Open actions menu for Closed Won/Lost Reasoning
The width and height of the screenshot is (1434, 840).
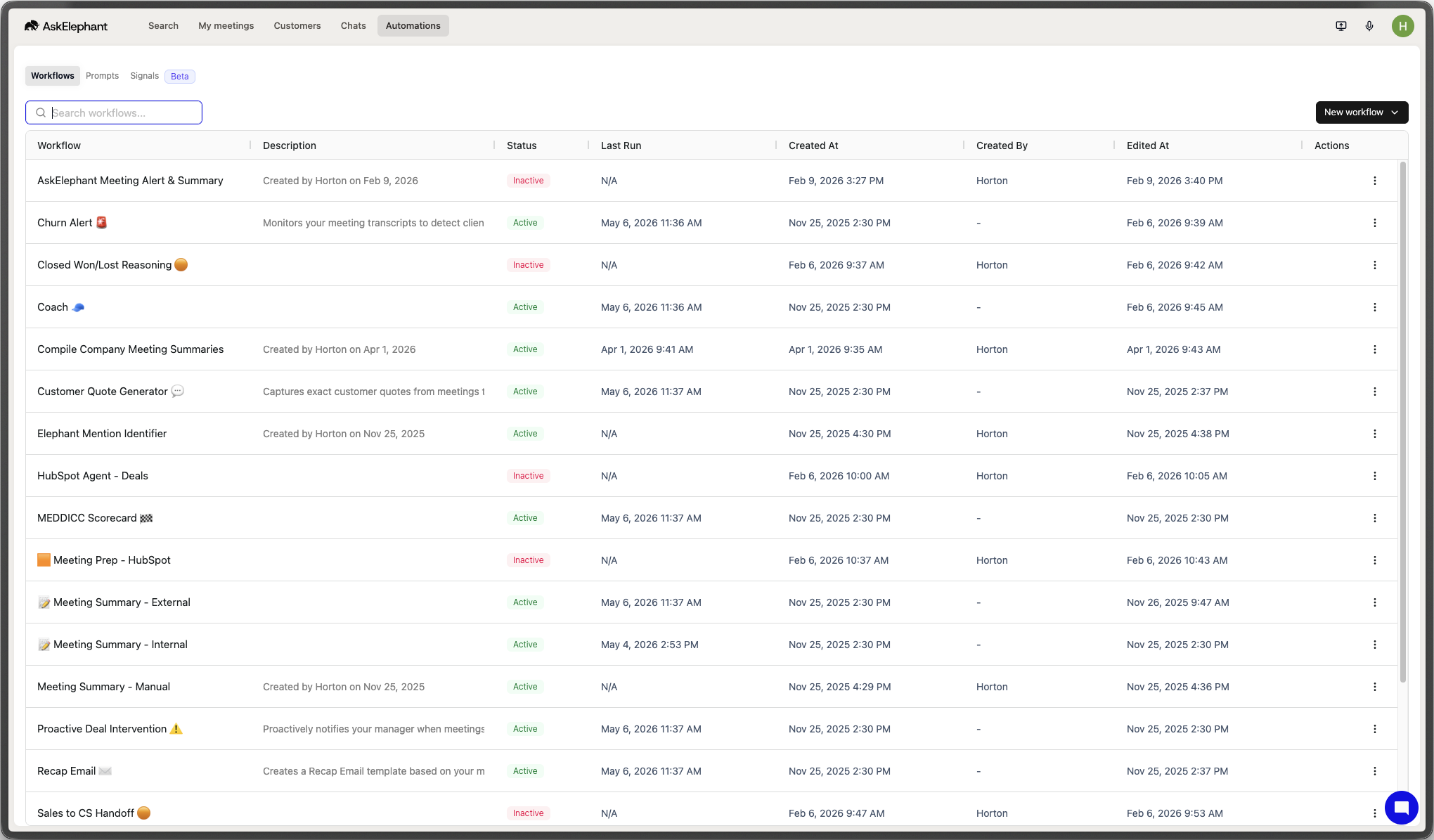(1375, 265)
